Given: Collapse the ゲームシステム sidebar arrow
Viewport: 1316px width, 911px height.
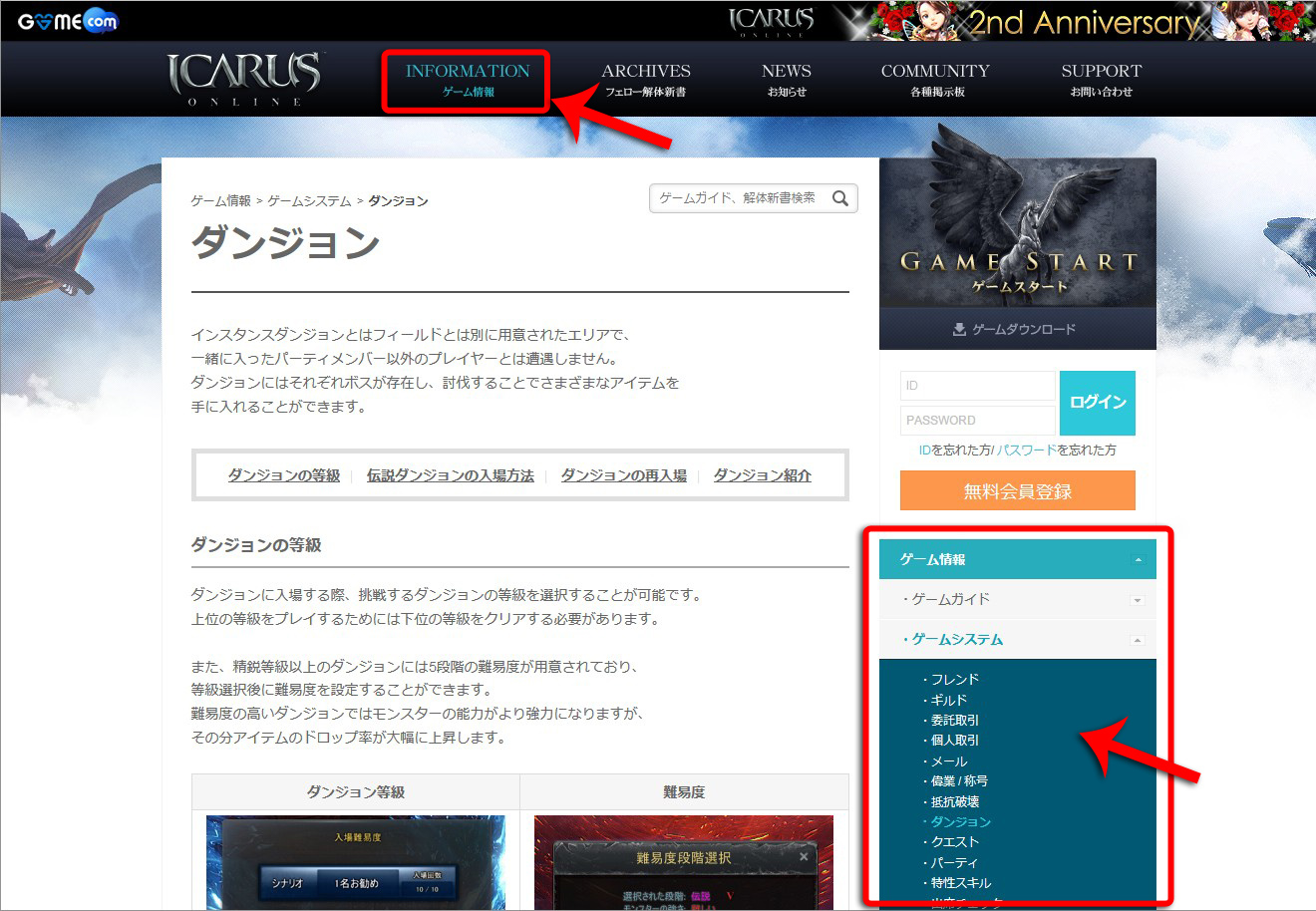Looking at the screenshot, I should pos(1137,640).
